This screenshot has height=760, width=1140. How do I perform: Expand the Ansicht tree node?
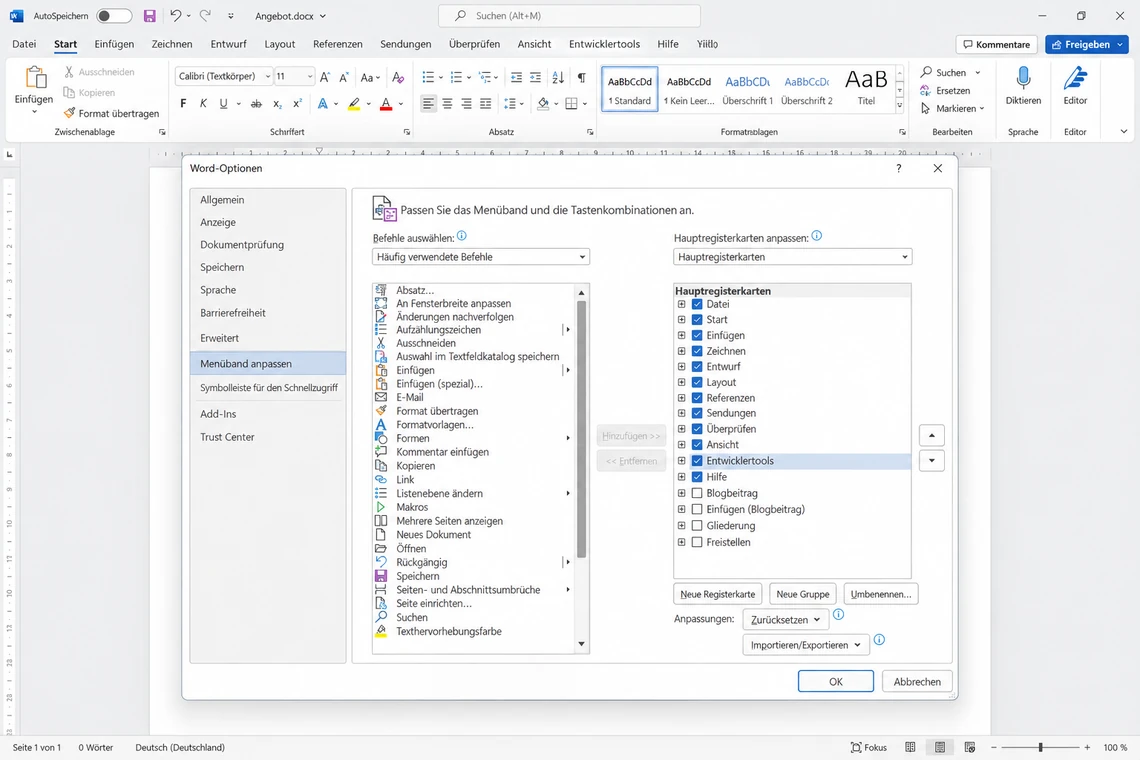click(681, 444)
